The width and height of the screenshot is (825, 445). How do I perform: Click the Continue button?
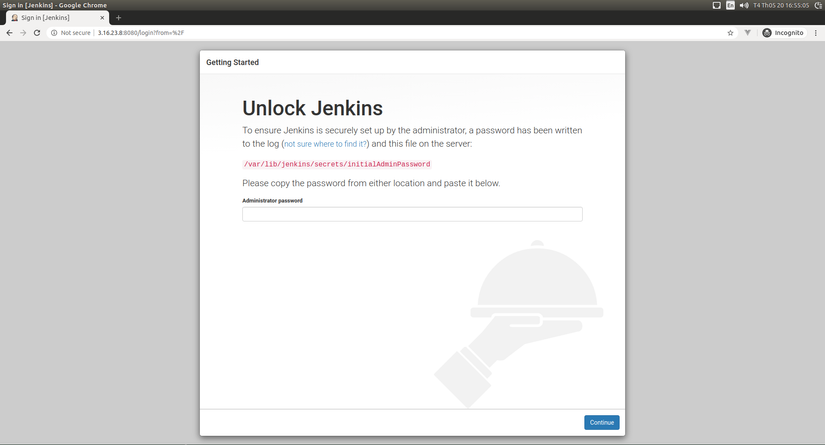601,422
